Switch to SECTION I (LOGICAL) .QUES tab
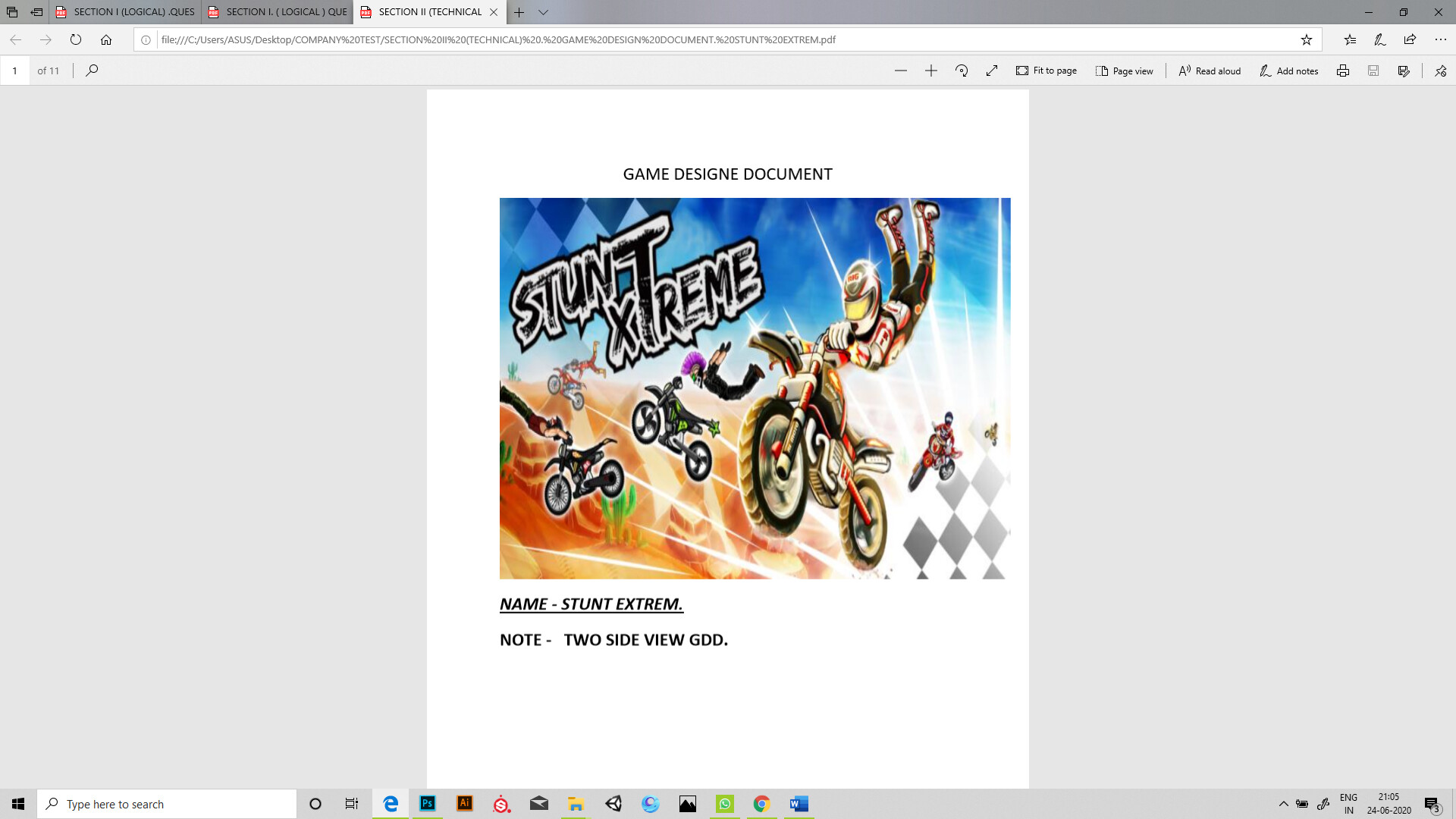This screenshot has height=819, width=1456. click(x=126, y=12)
